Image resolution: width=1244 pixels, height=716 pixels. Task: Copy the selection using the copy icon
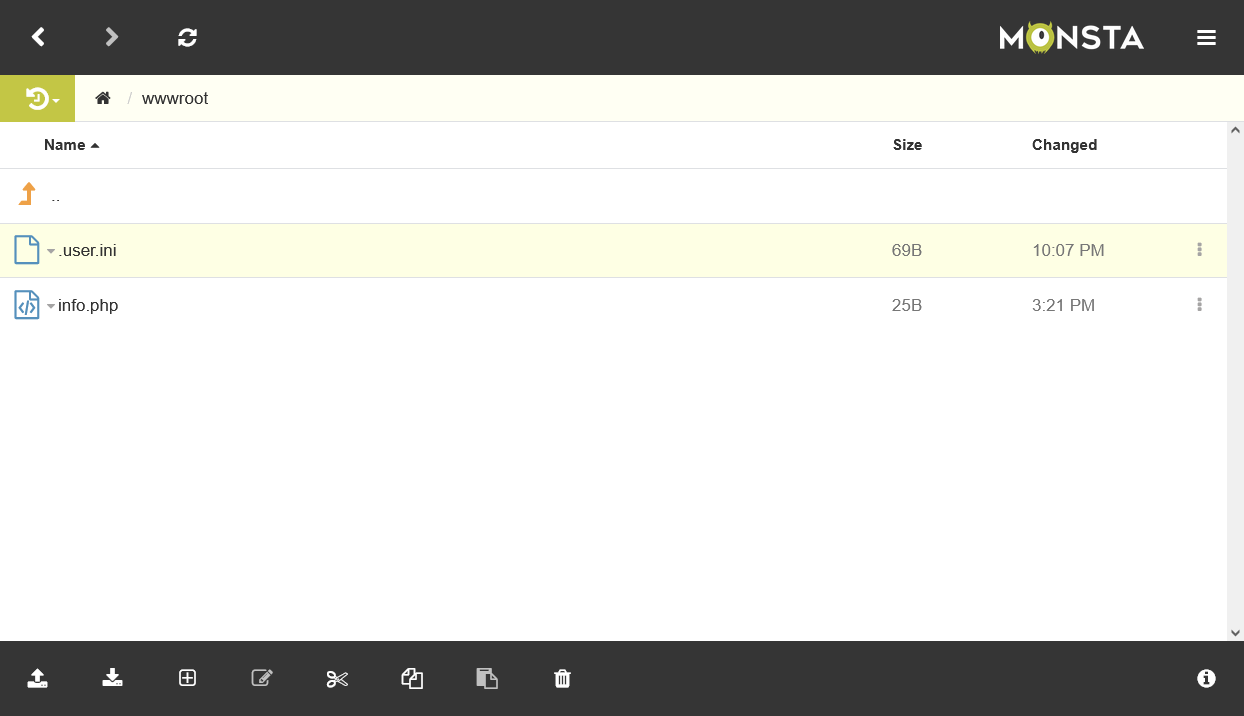click(412, 679)
